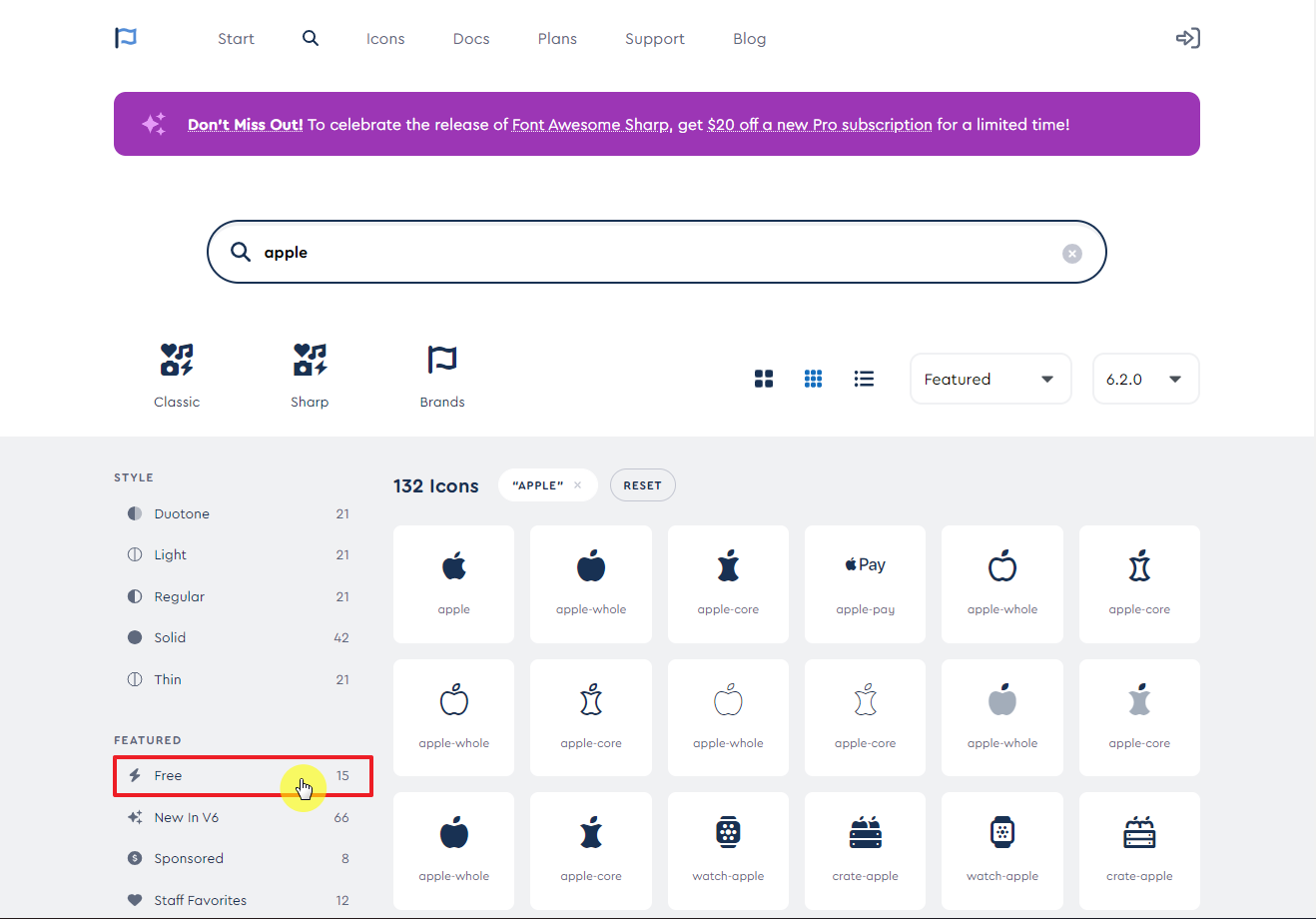Open the search magnifier in the top navigation
1316x919 pixels.
311,38
